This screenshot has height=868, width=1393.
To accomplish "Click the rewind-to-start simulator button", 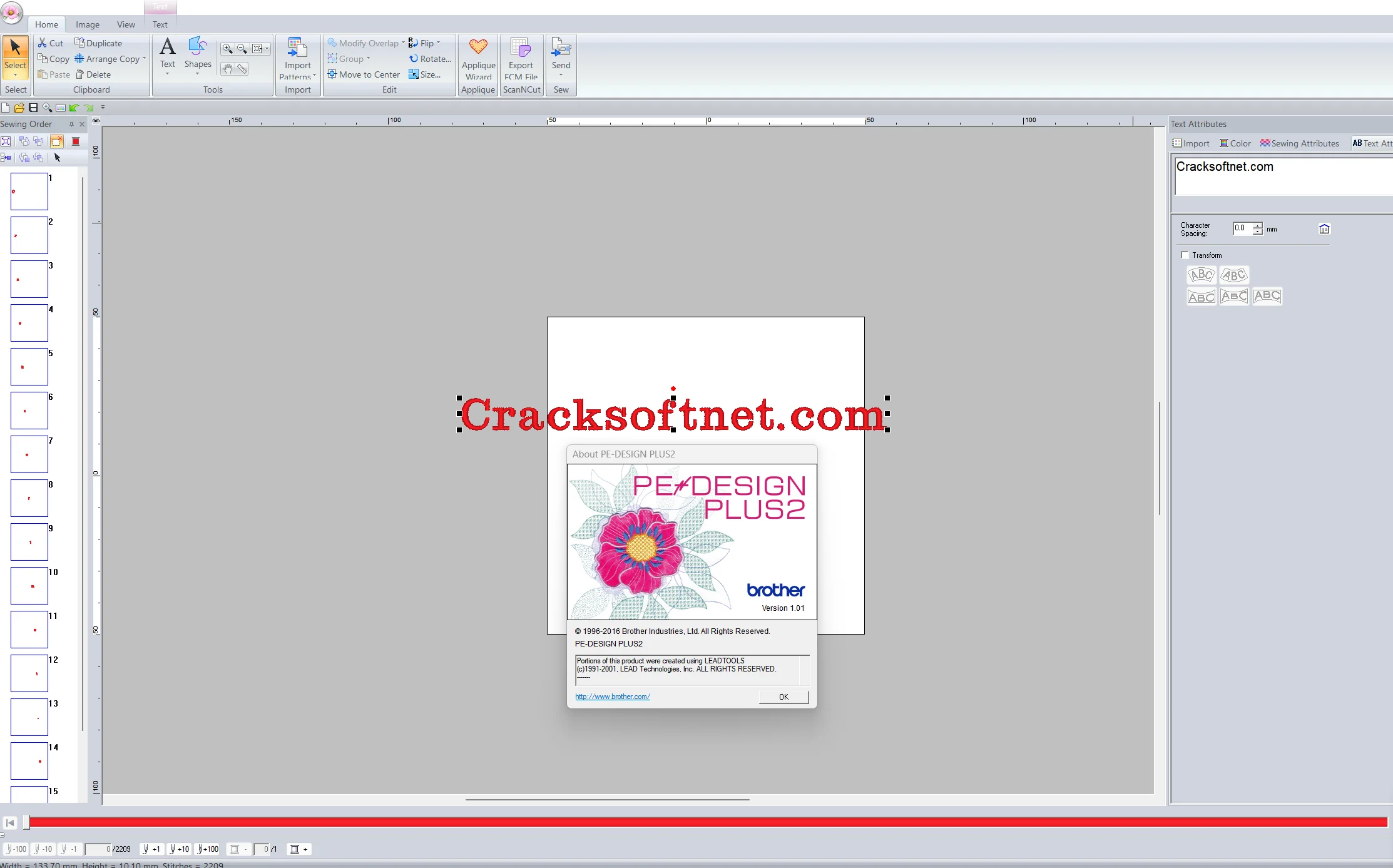I will (10, 823).
